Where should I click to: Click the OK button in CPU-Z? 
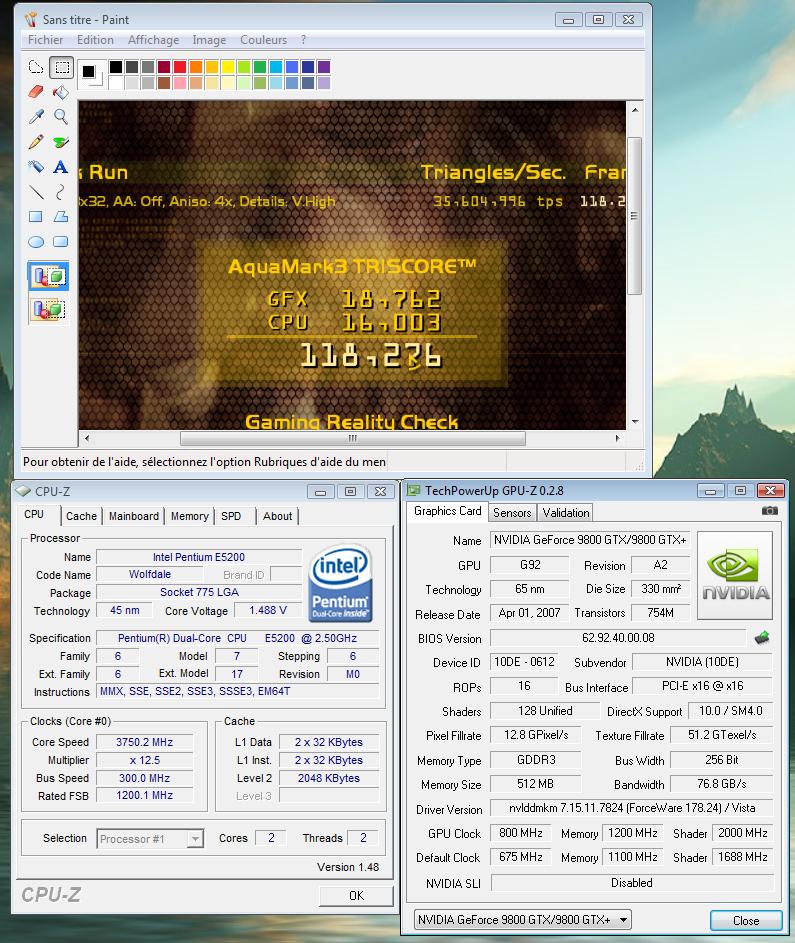[x=356, y=895]
